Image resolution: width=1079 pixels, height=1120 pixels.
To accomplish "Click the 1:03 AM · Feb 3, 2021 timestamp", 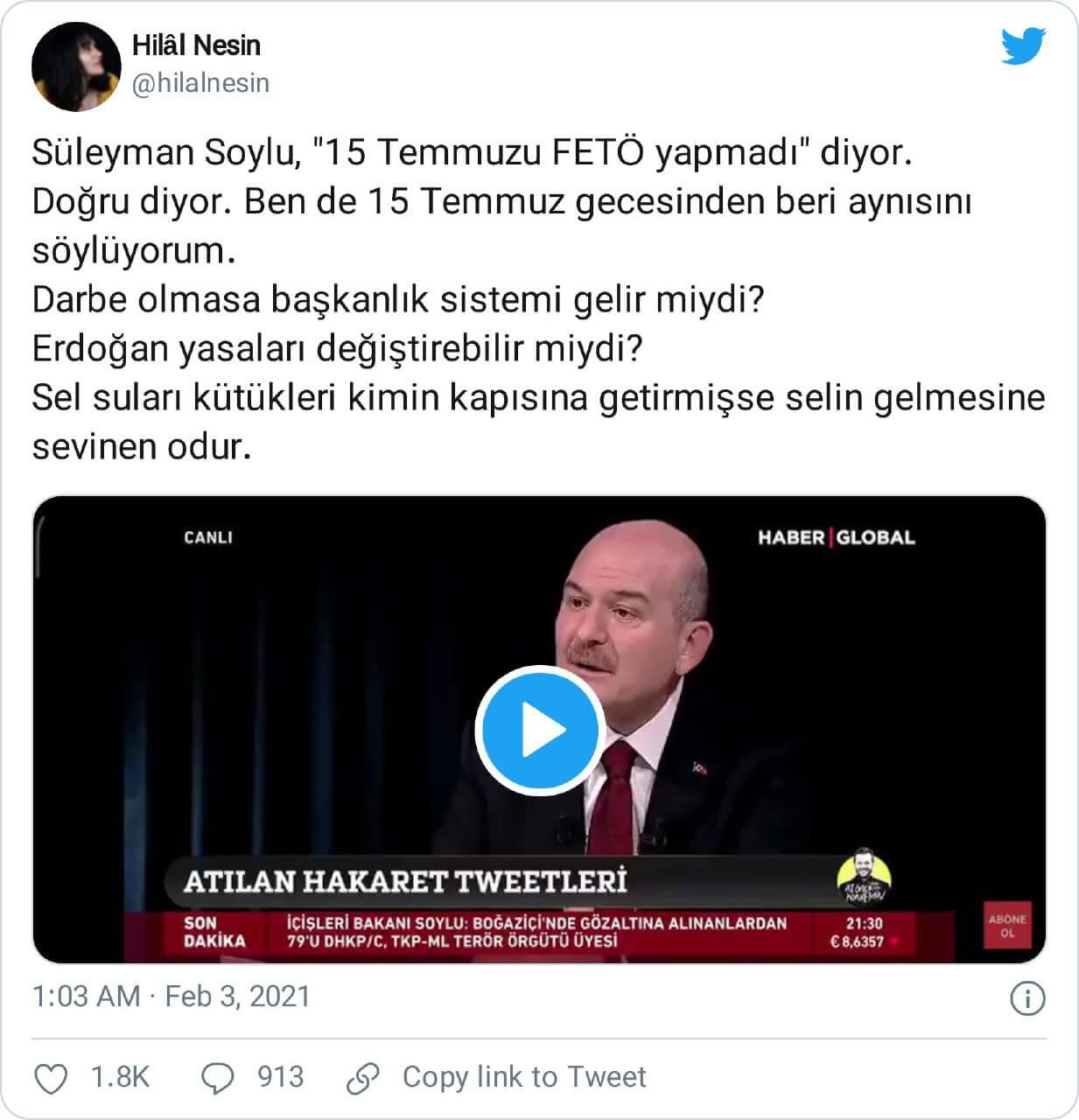I will tap(172, 997).
